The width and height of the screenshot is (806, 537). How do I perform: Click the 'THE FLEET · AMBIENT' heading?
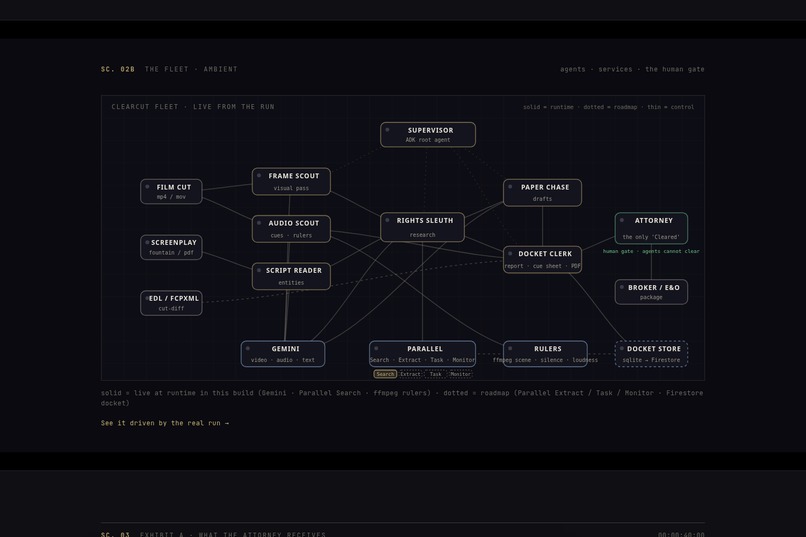pos(191,69)
